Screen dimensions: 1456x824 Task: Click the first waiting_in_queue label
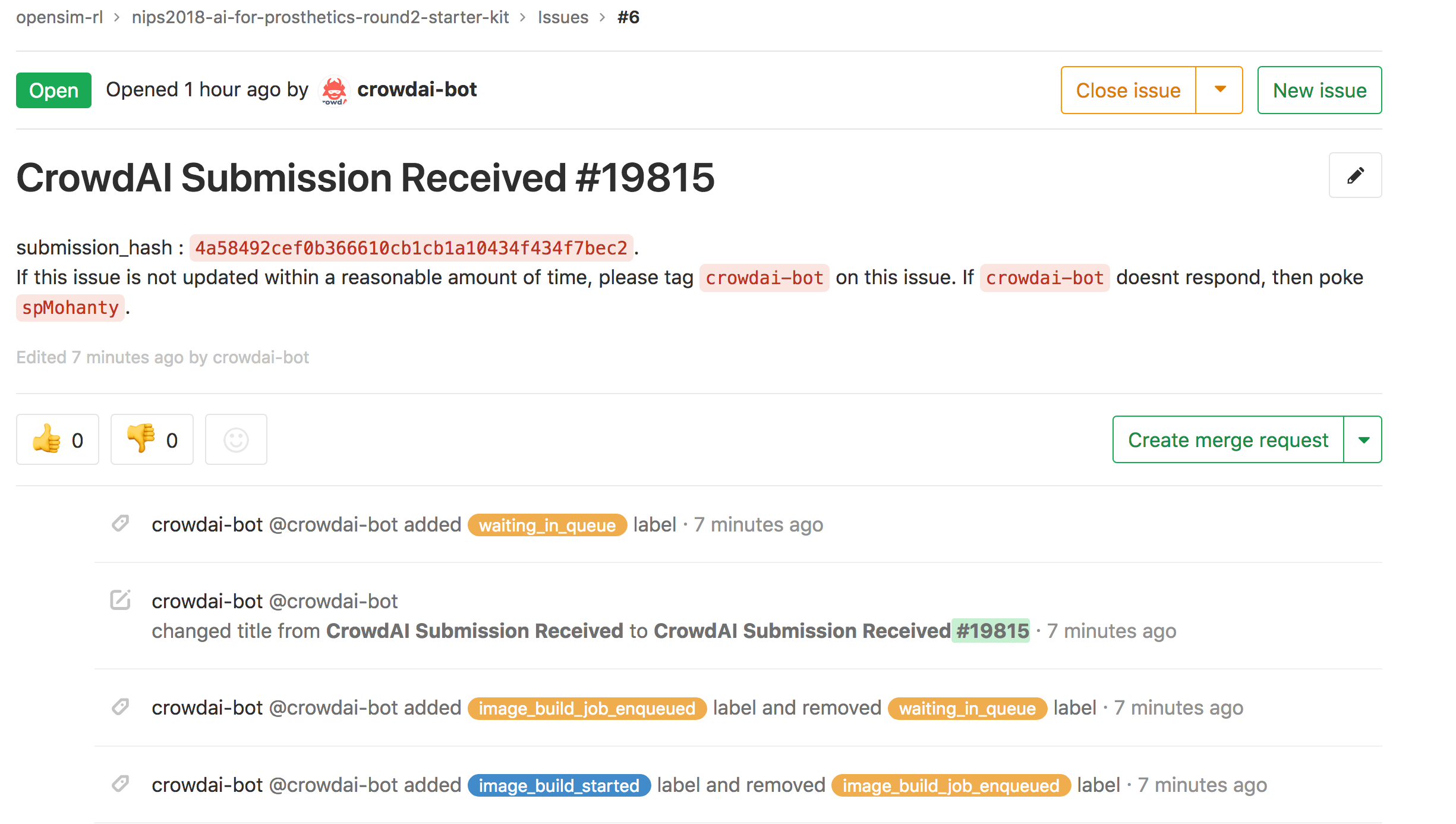[x=547, y=525]
